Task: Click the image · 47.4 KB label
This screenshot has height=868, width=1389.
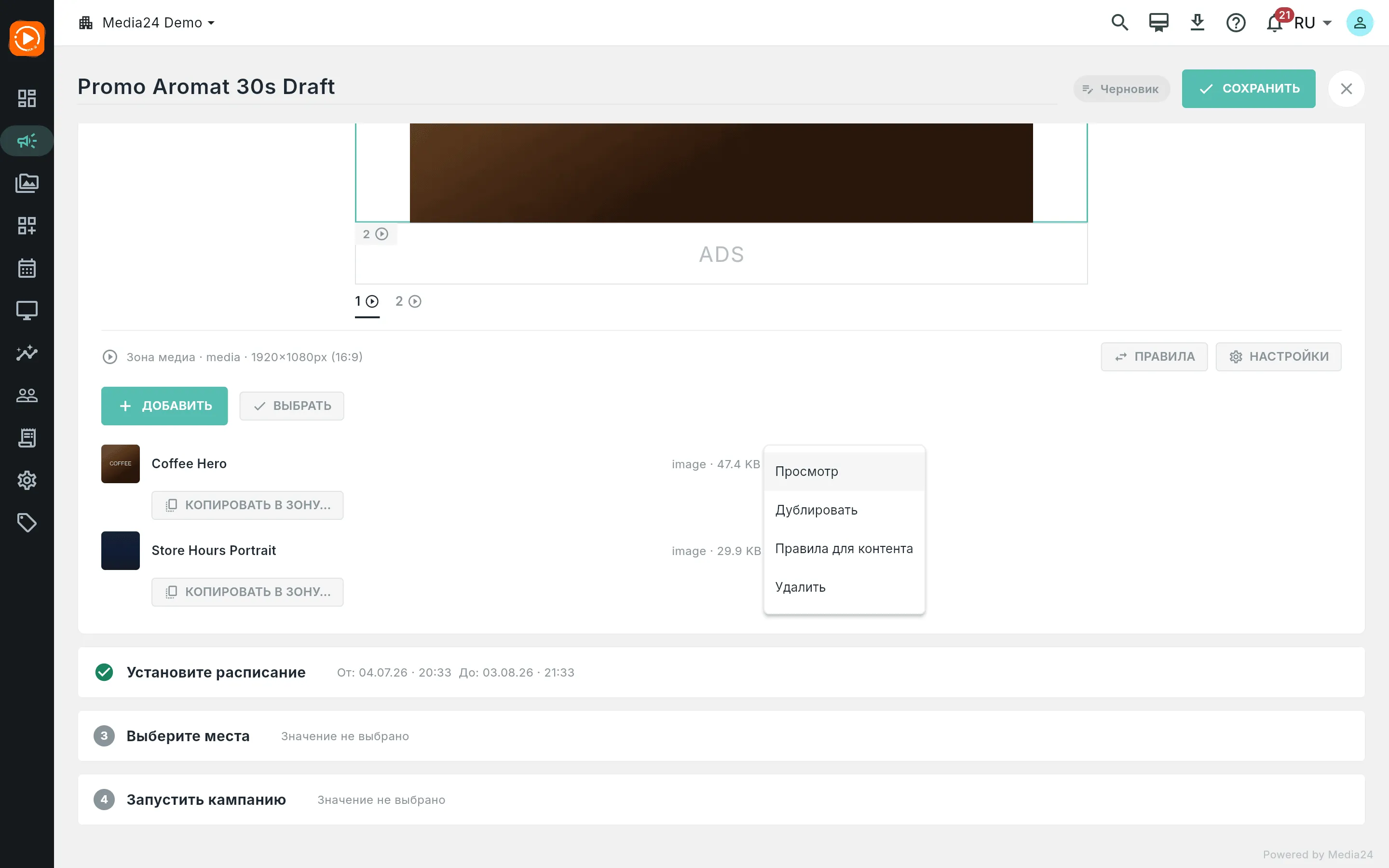Action: tap(716, 464)
